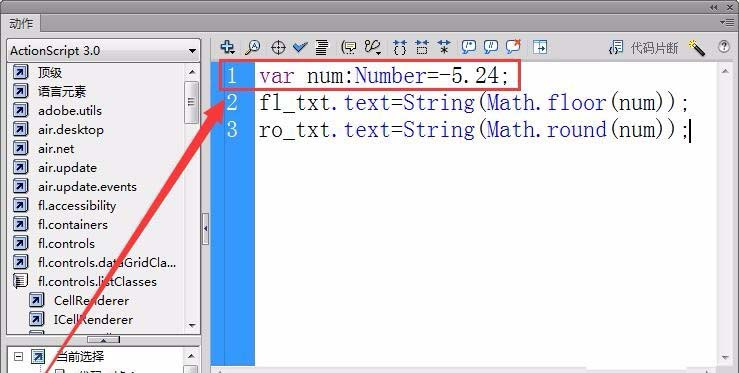Open Help question mark icon
The image size is (739, 373).
[x=723, y=47]
